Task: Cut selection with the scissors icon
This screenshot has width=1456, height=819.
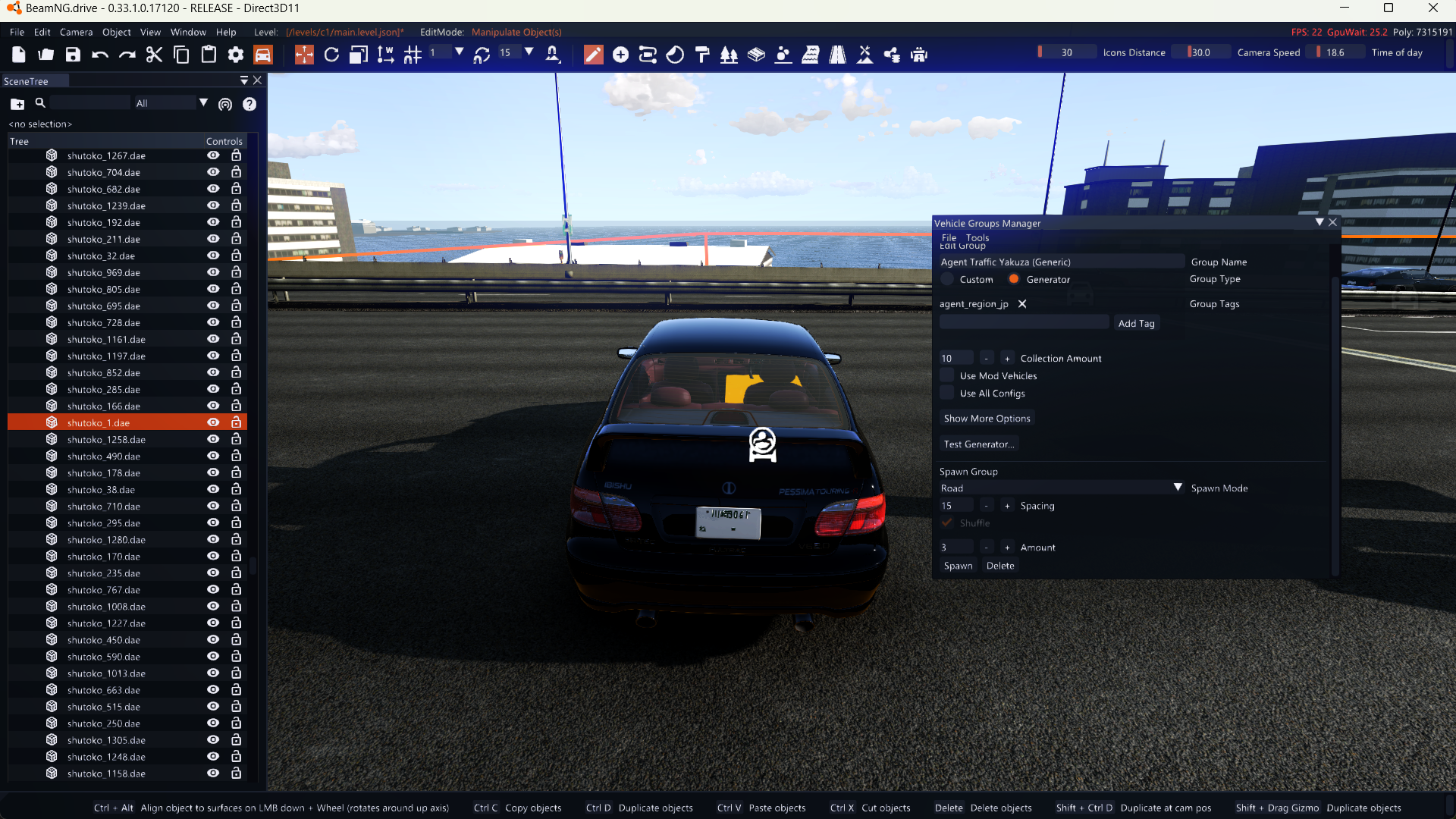Action: [154, 55]
